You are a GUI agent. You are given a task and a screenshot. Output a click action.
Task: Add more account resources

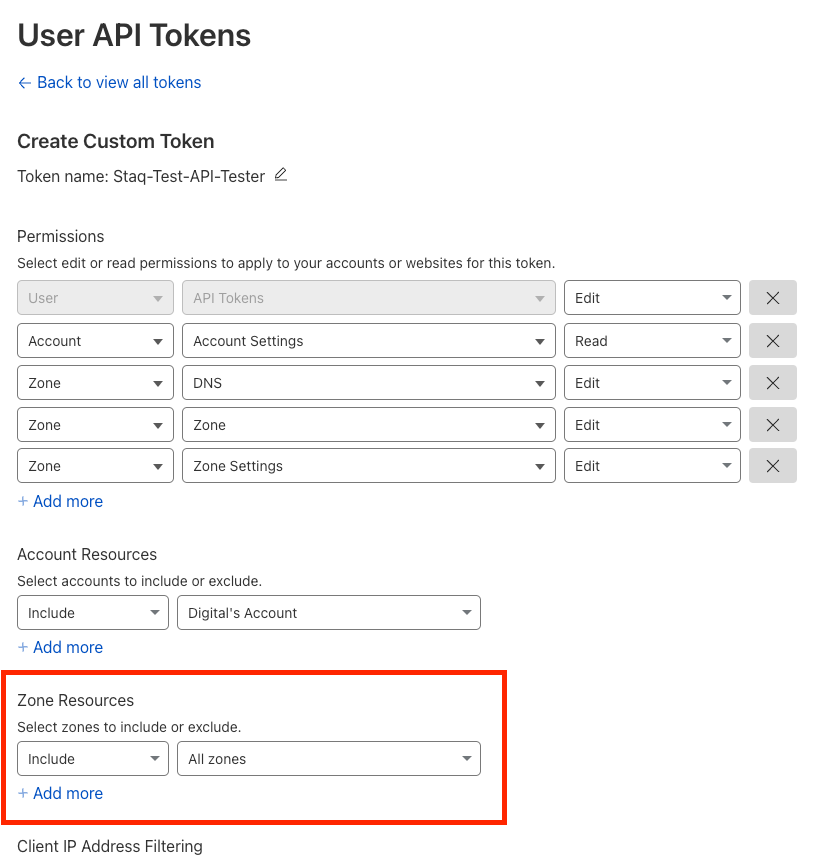point(60,647)
